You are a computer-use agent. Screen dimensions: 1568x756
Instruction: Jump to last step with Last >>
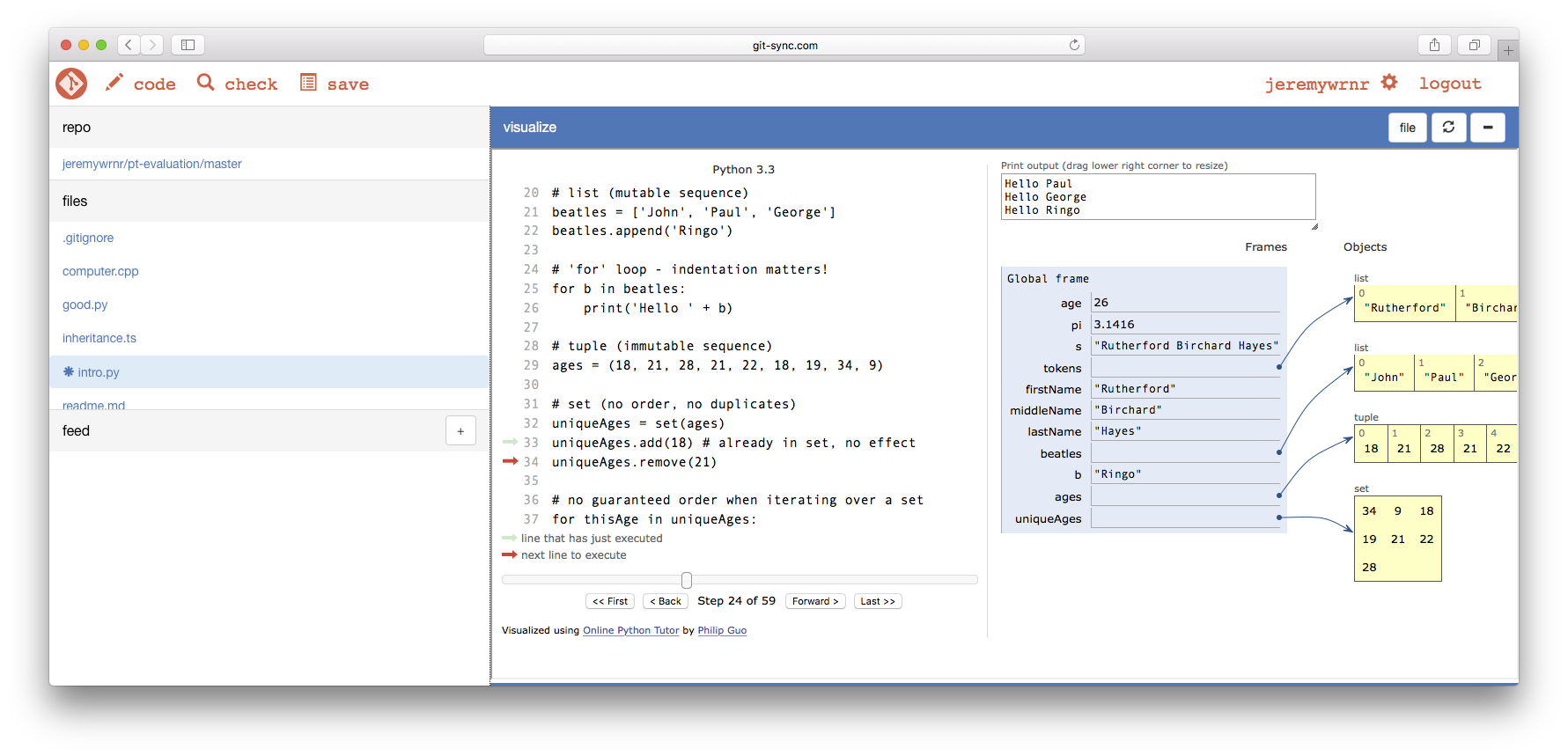point(878,601)
